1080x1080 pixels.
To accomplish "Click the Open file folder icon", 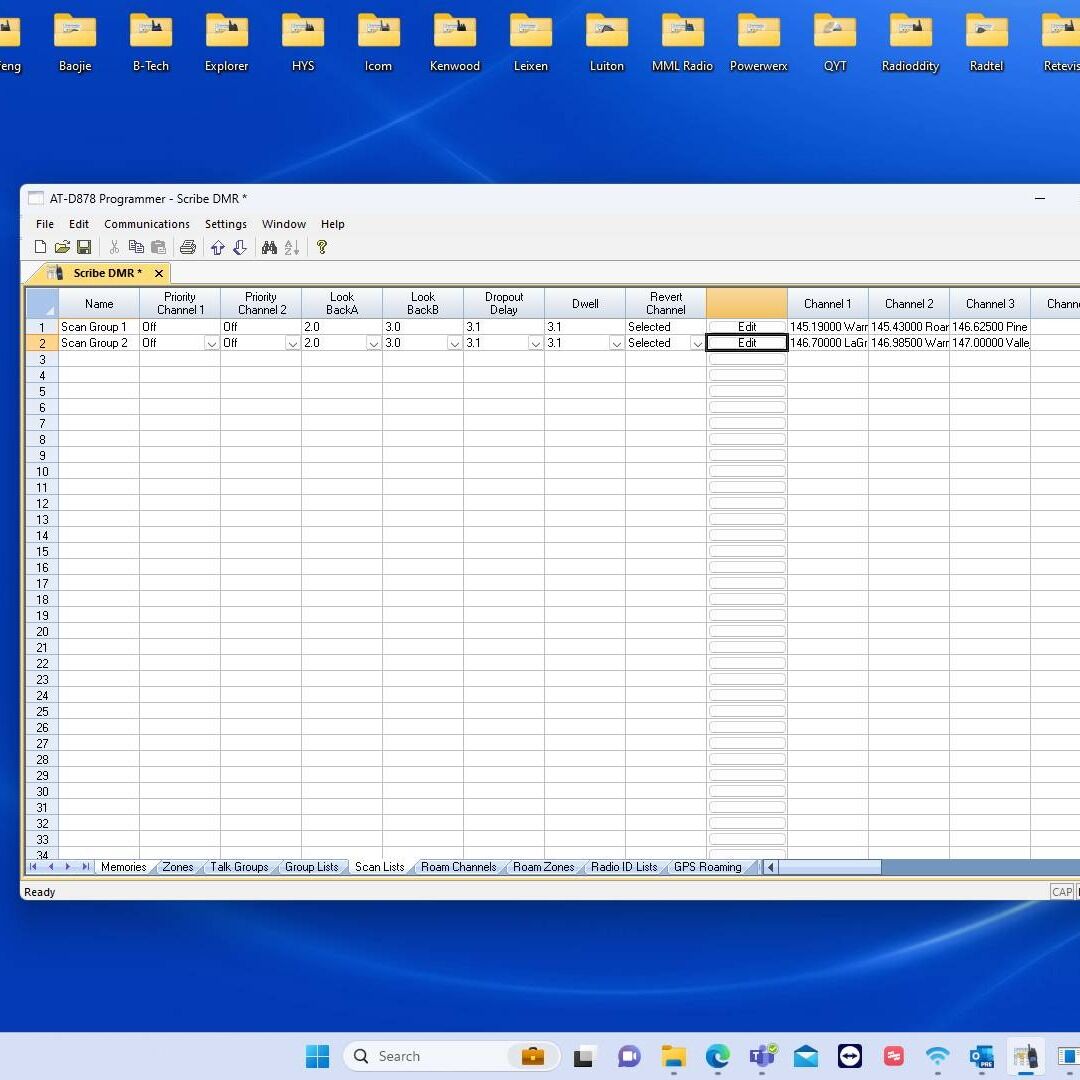I will click(63, 247).
